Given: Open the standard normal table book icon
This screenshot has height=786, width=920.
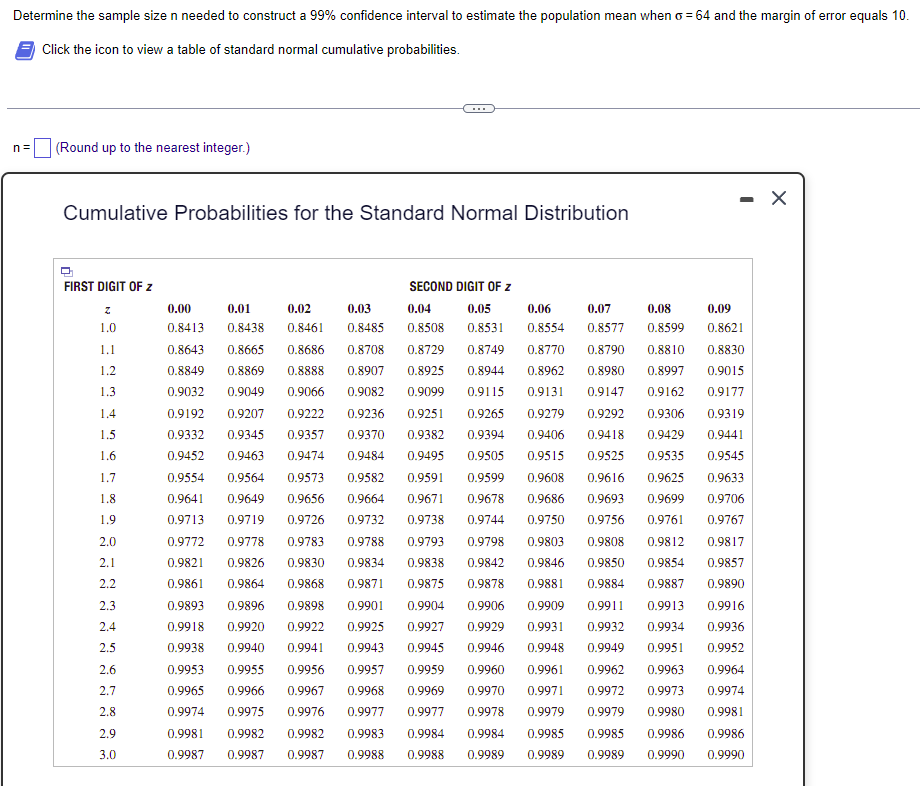Looking at the screenshot, I should pos(25,50).
